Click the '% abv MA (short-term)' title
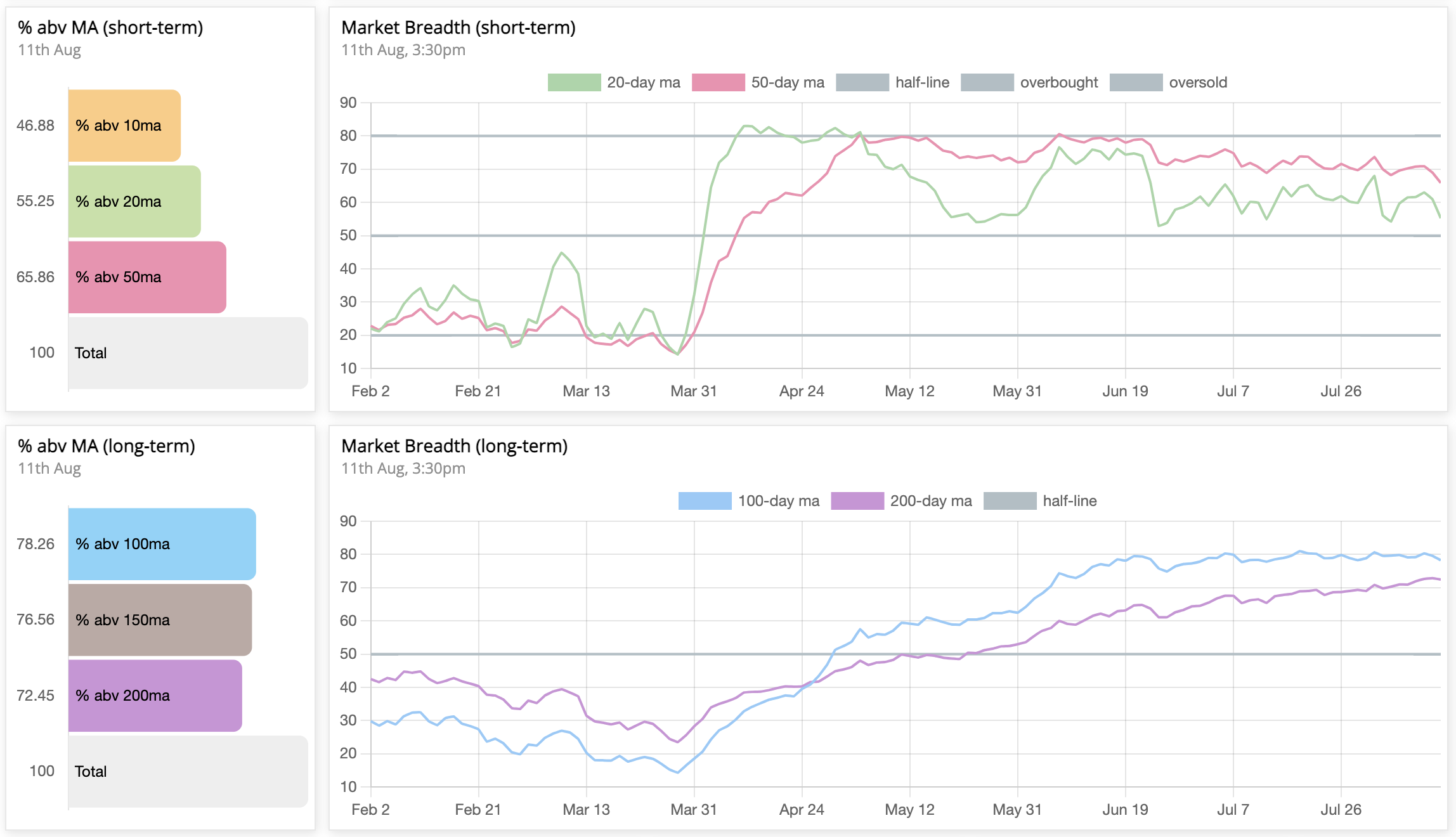The width and height of the screenshot is (1456, 837). pyautogui.click(x=110, y=28)
